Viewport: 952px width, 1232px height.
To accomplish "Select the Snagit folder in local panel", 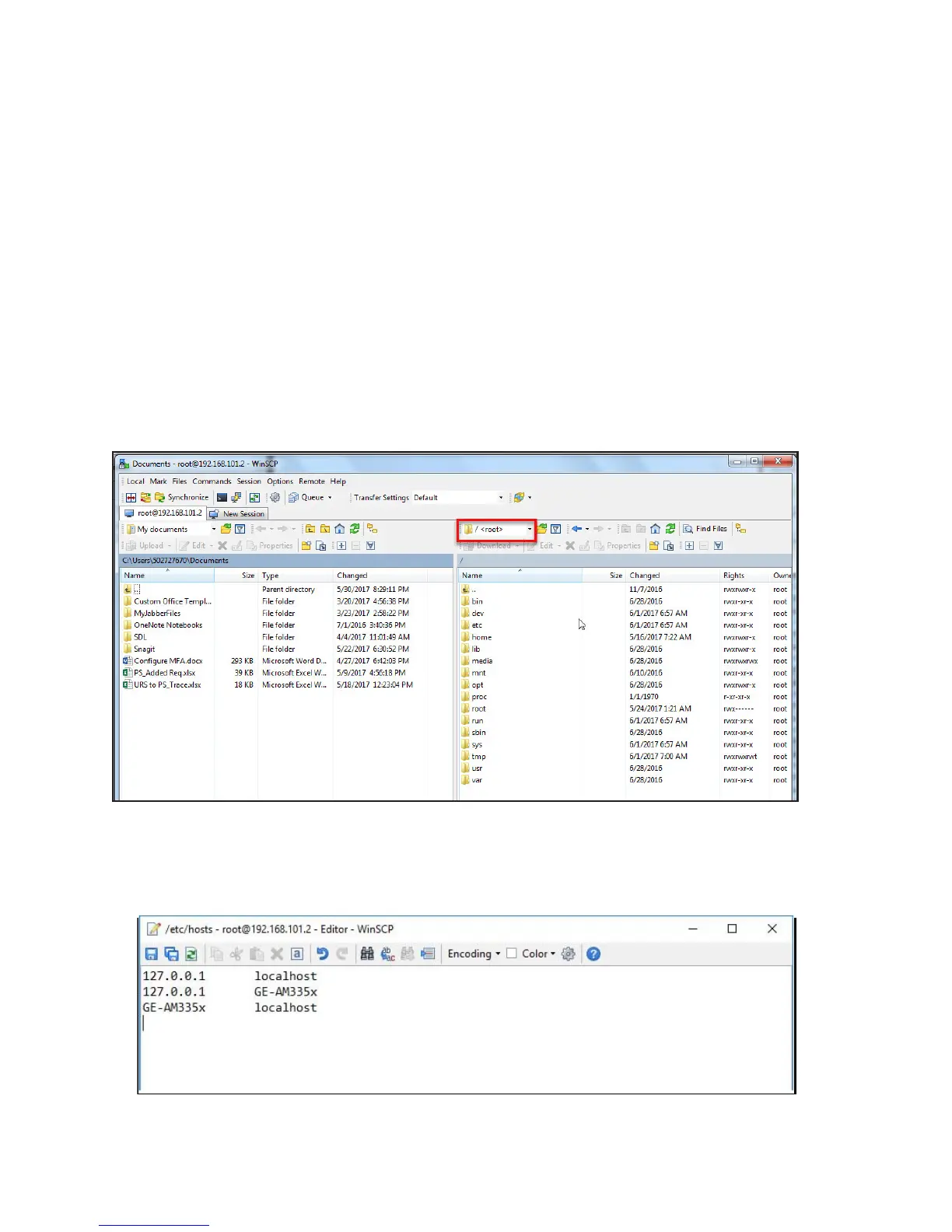I will coord(144,649).
